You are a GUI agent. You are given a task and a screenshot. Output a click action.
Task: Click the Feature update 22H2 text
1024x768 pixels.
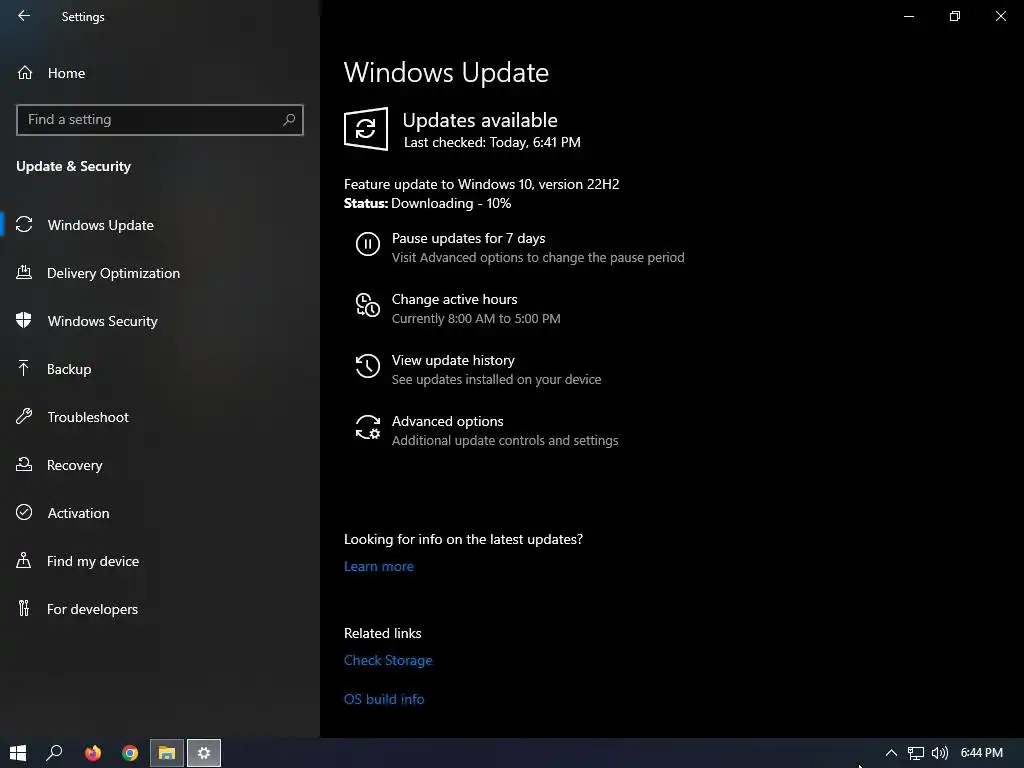pos(481,184)
